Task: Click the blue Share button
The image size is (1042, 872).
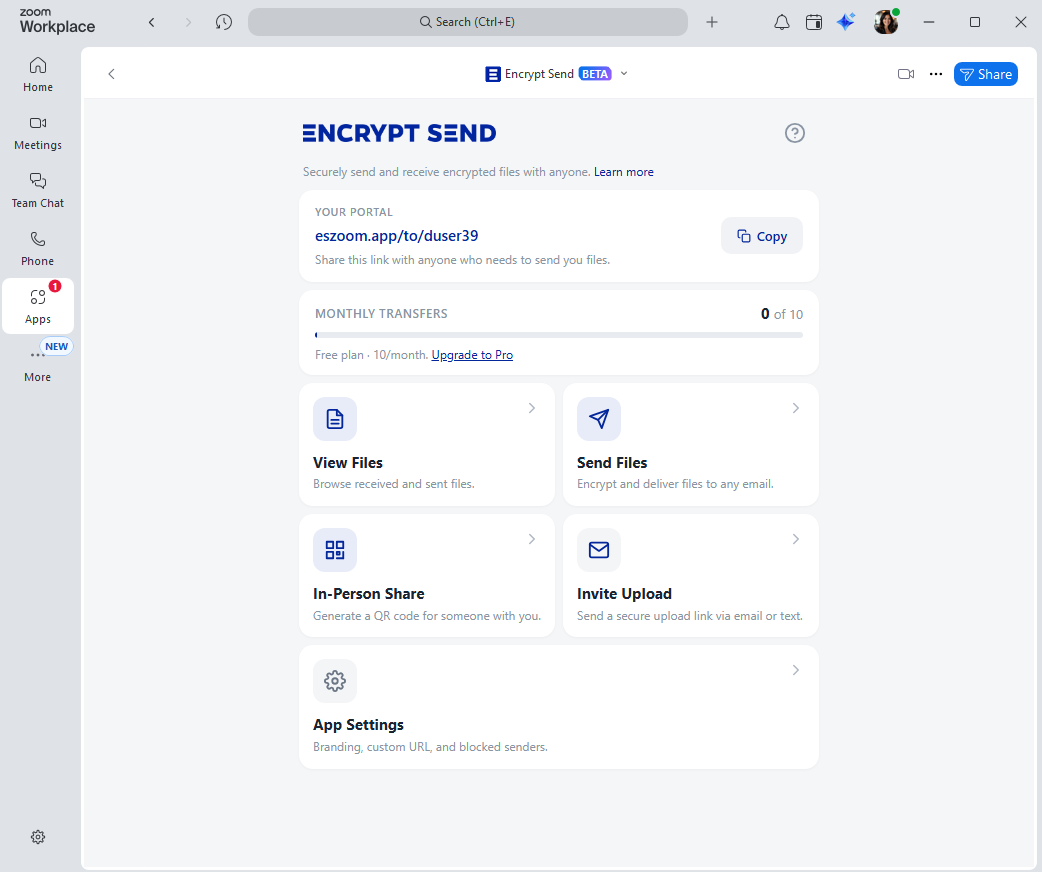Action: (x=986, y=74)
